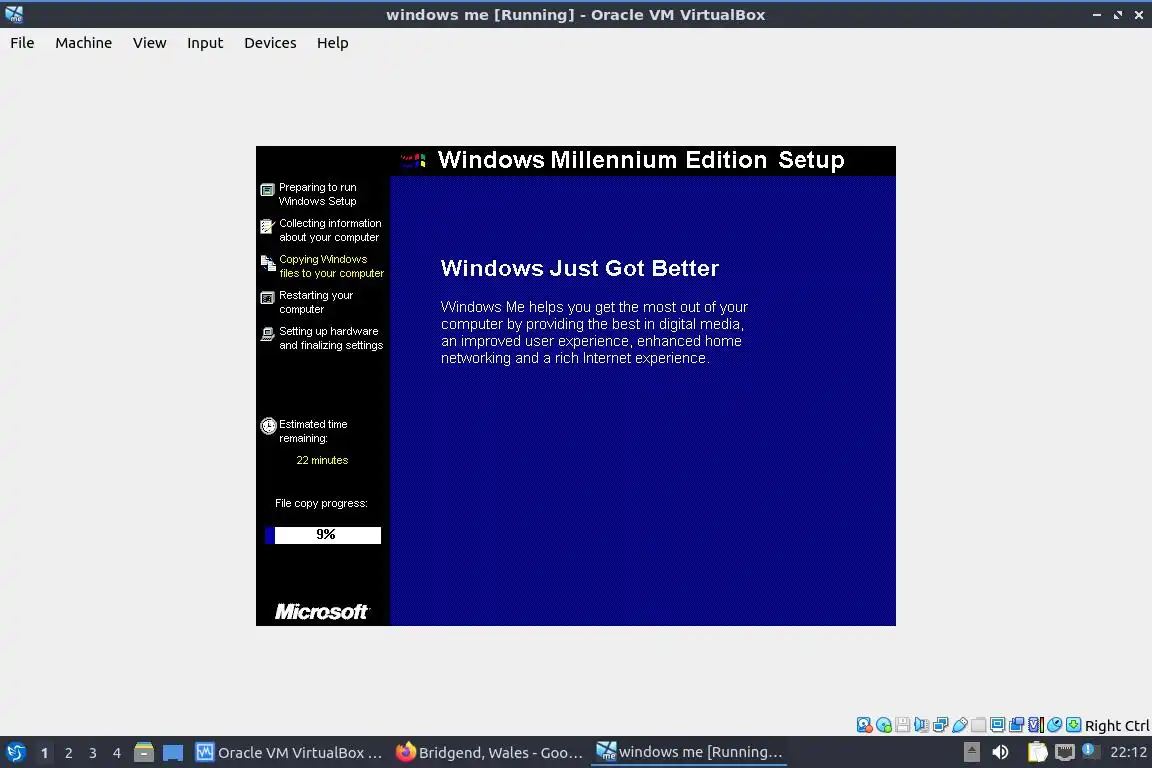Switch to Oracle VM VirtualBox Manager window
Image resolution: width=1152 pixels, height=768 pixels.
point(289,753)
